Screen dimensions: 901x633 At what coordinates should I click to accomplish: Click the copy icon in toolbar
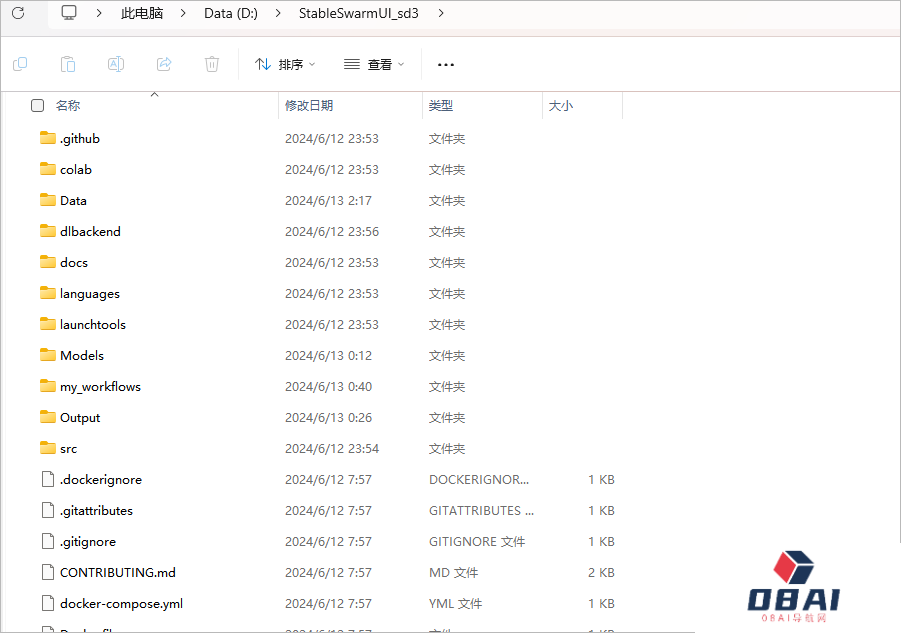pos(20,64)
